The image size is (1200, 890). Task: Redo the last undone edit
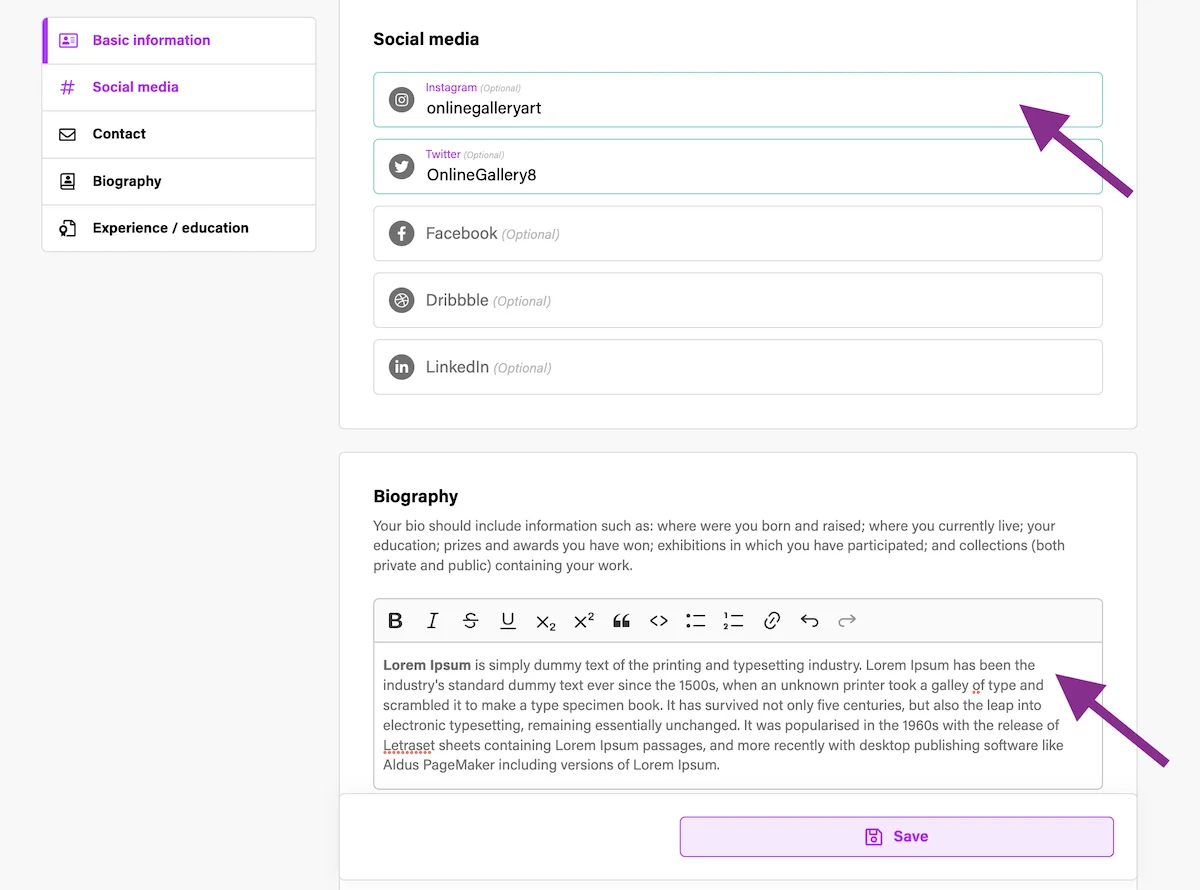(x=847, y=621)
